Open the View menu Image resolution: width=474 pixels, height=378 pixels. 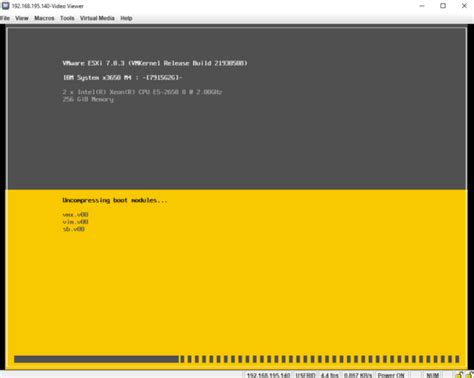22,18
